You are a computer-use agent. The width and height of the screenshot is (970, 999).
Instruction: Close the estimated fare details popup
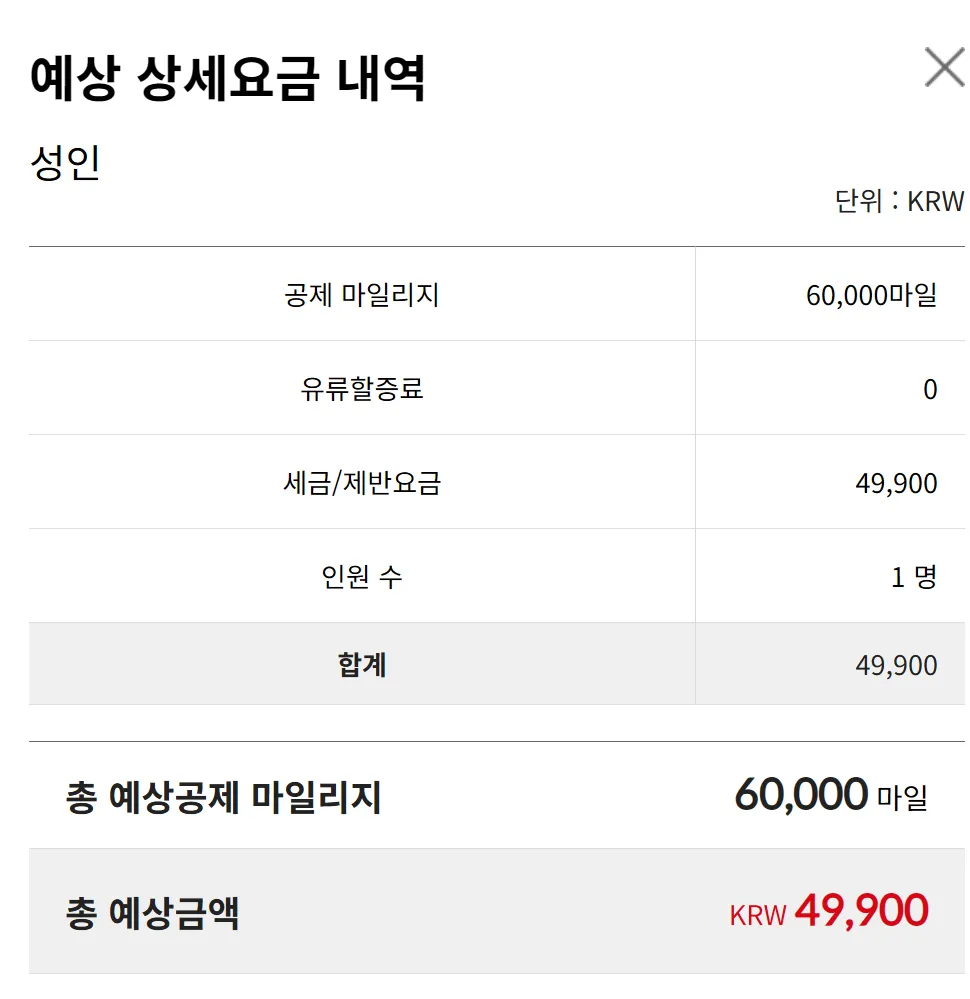(x=943, y=68)
